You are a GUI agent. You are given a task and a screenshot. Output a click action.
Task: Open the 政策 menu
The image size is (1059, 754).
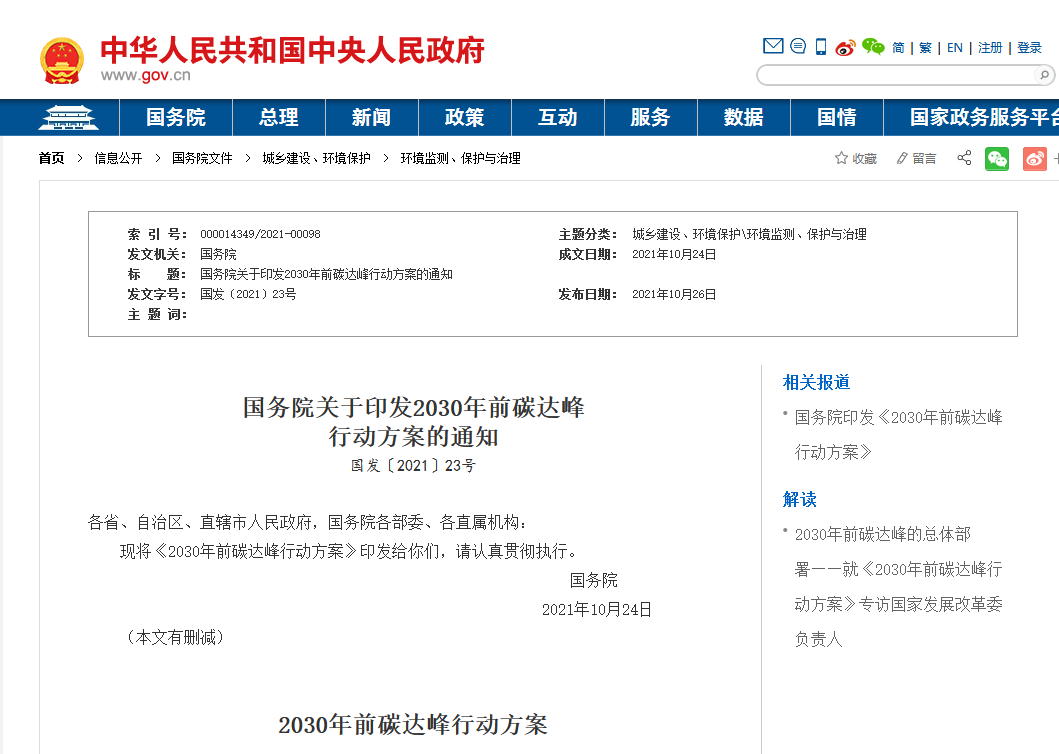[x=465, y=118]
